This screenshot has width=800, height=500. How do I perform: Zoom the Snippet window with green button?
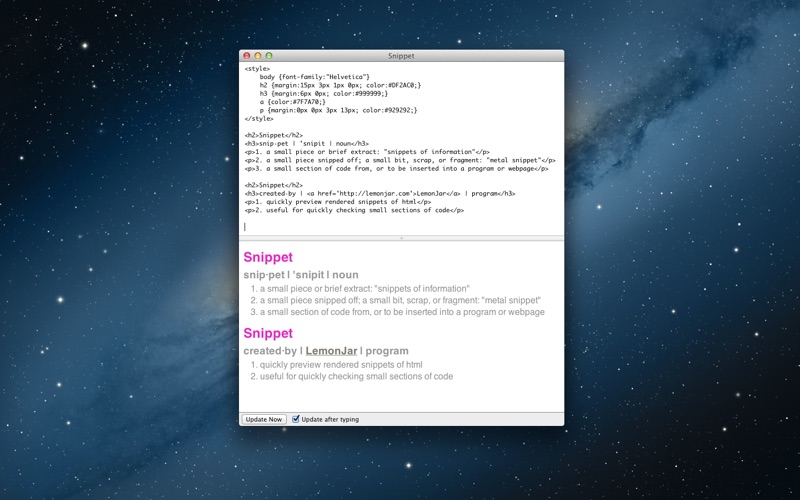(269, 56)
